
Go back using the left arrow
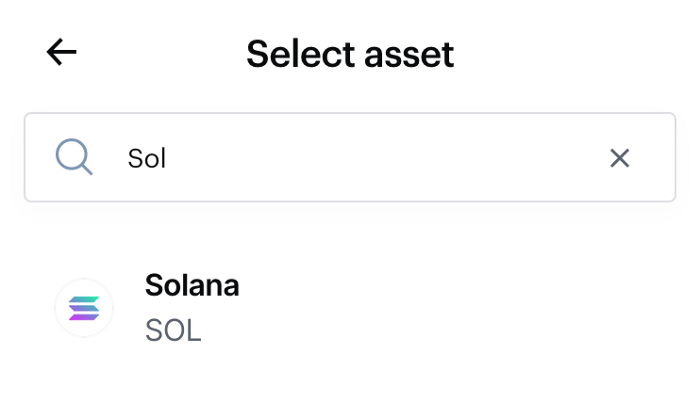[x=62, y=53]
